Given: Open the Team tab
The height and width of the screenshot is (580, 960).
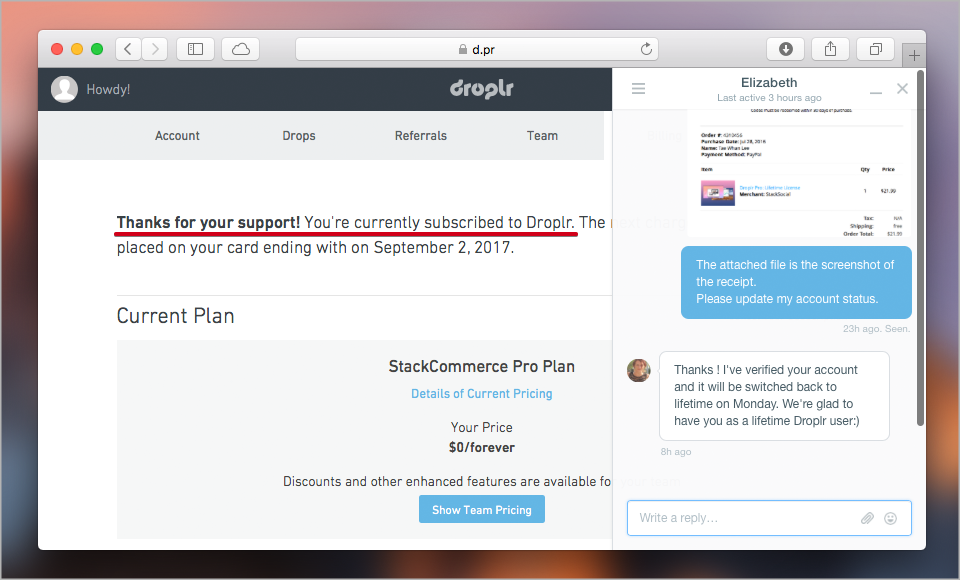Looking at the screenshot, I should tap(542, 135).
